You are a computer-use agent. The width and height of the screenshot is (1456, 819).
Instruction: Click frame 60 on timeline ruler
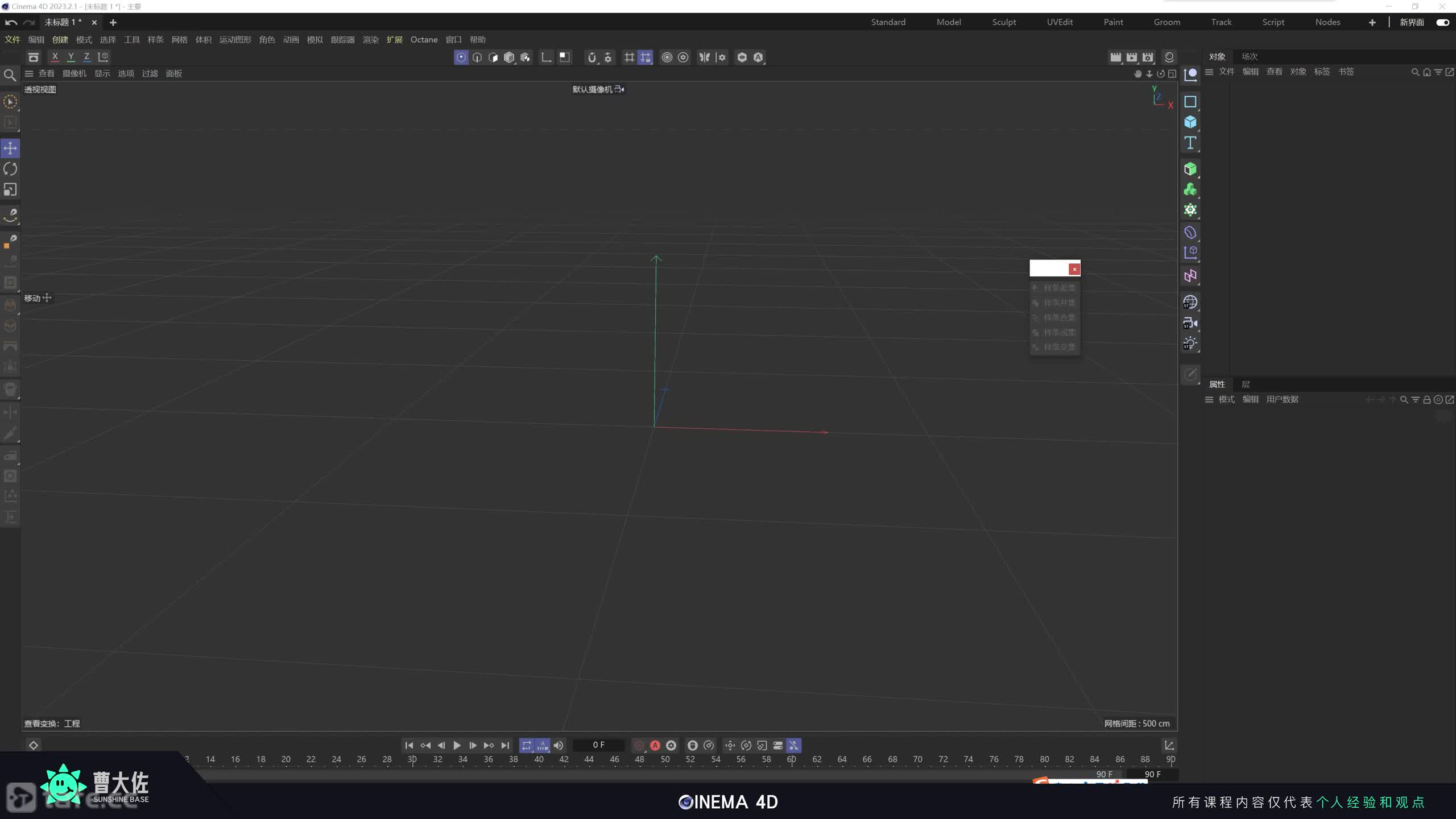[x=791, y=760]
